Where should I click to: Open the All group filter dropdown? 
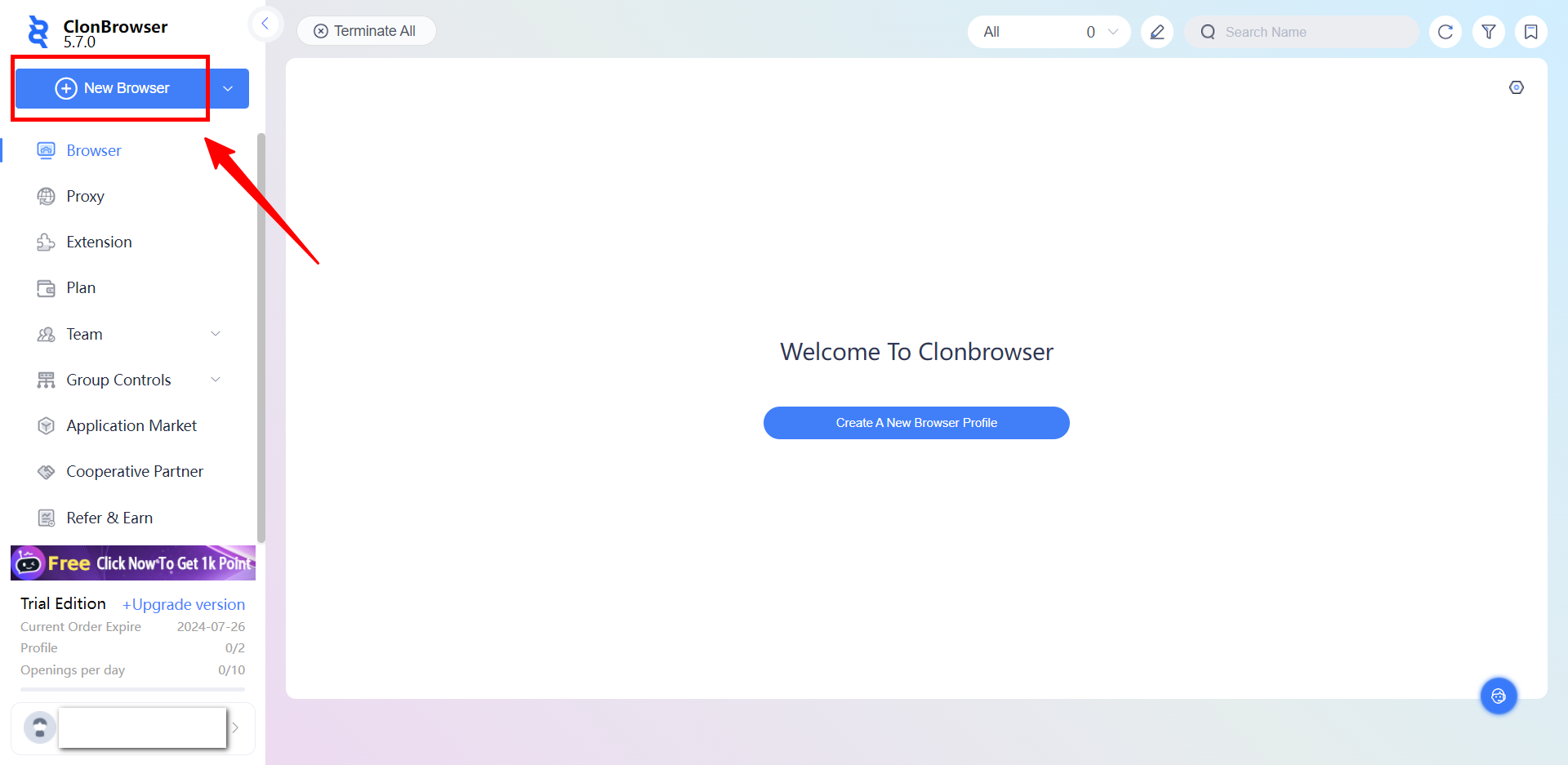[x=1049, y=32]
